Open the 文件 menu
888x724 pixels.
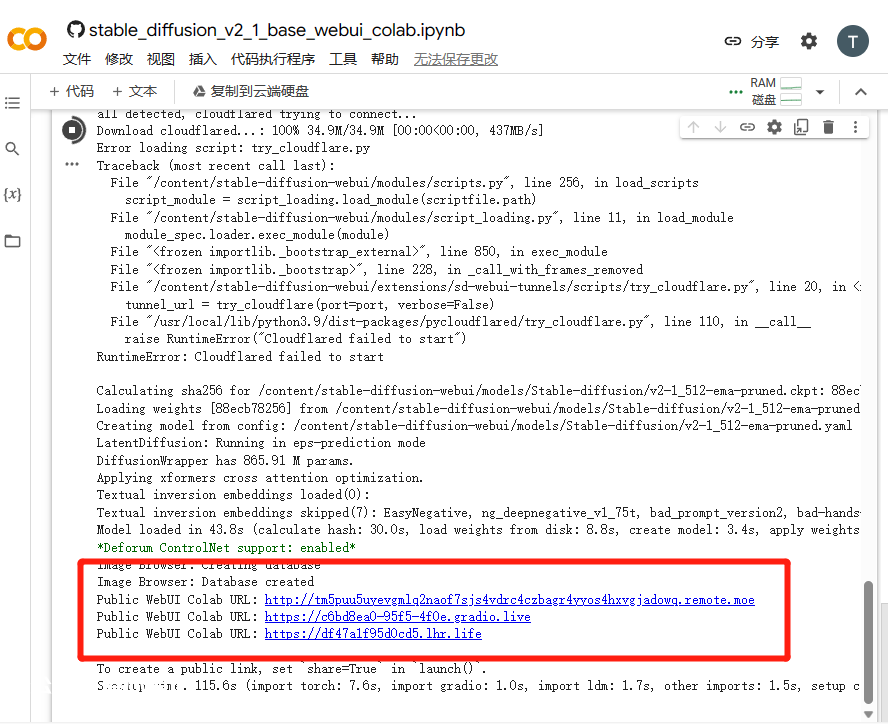click(x=76, y=59)
